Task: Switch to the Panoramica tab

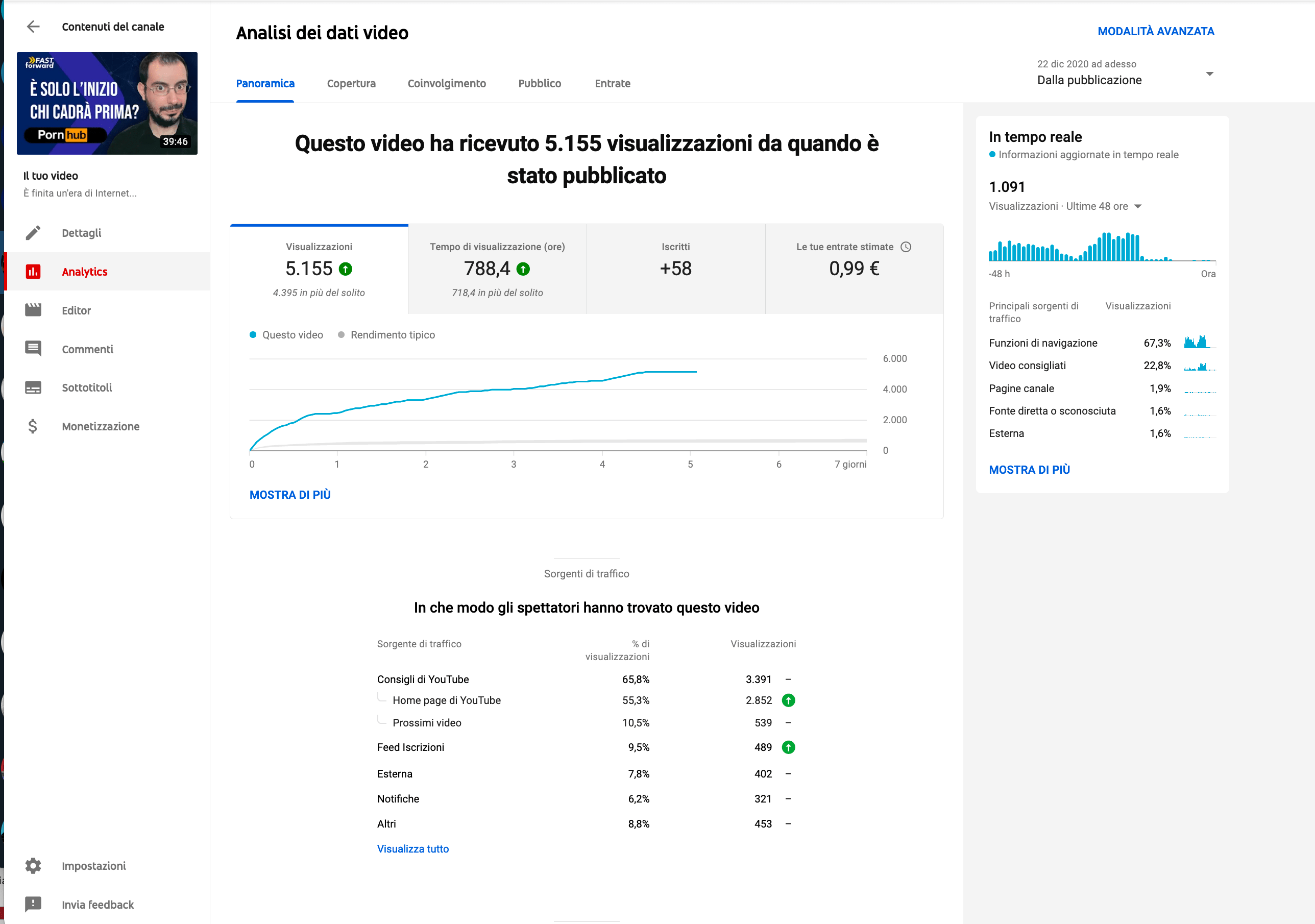Action: 265,84
